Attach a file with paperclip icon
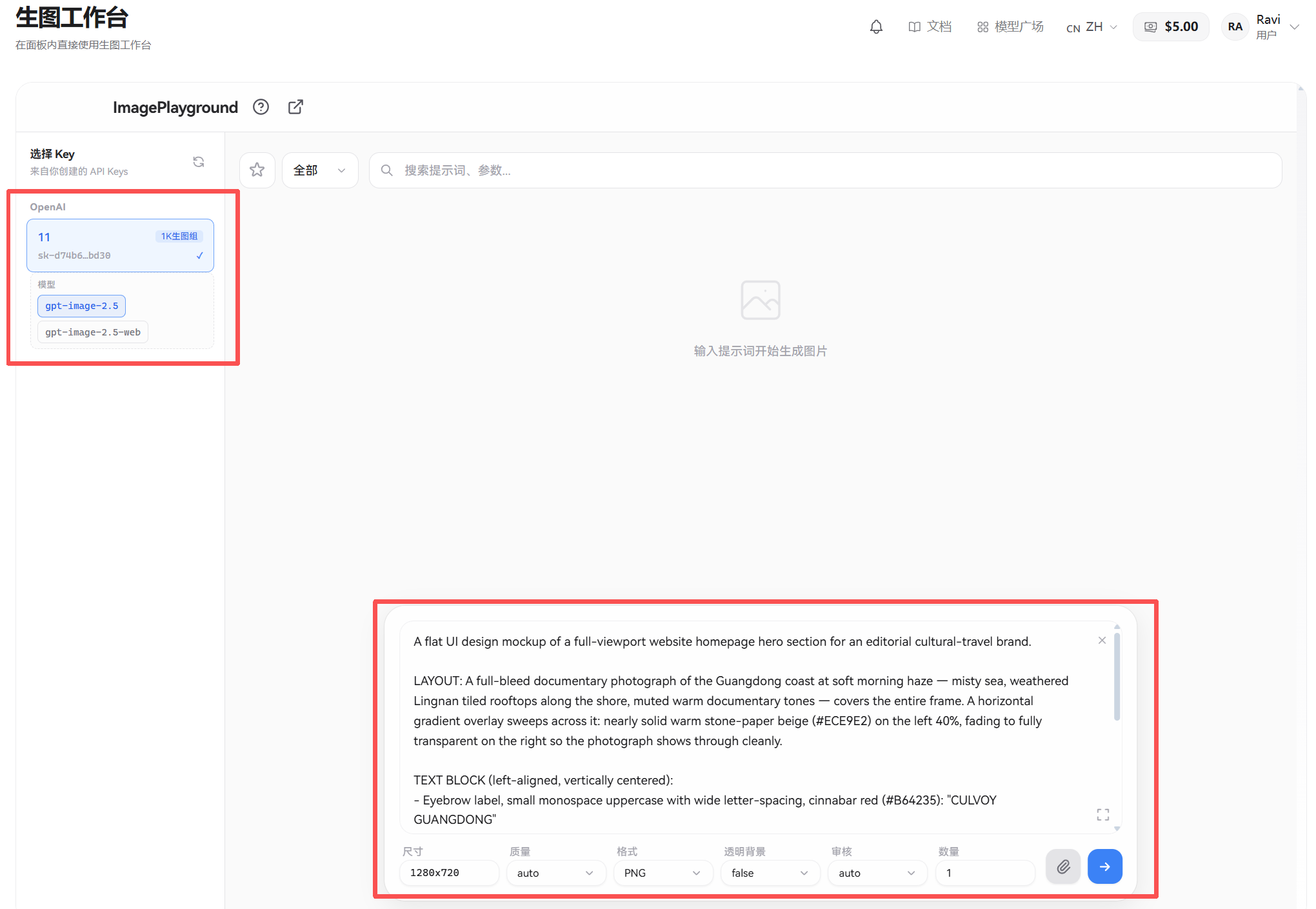Screen dimensions: 1316x909 [1063, 866]
